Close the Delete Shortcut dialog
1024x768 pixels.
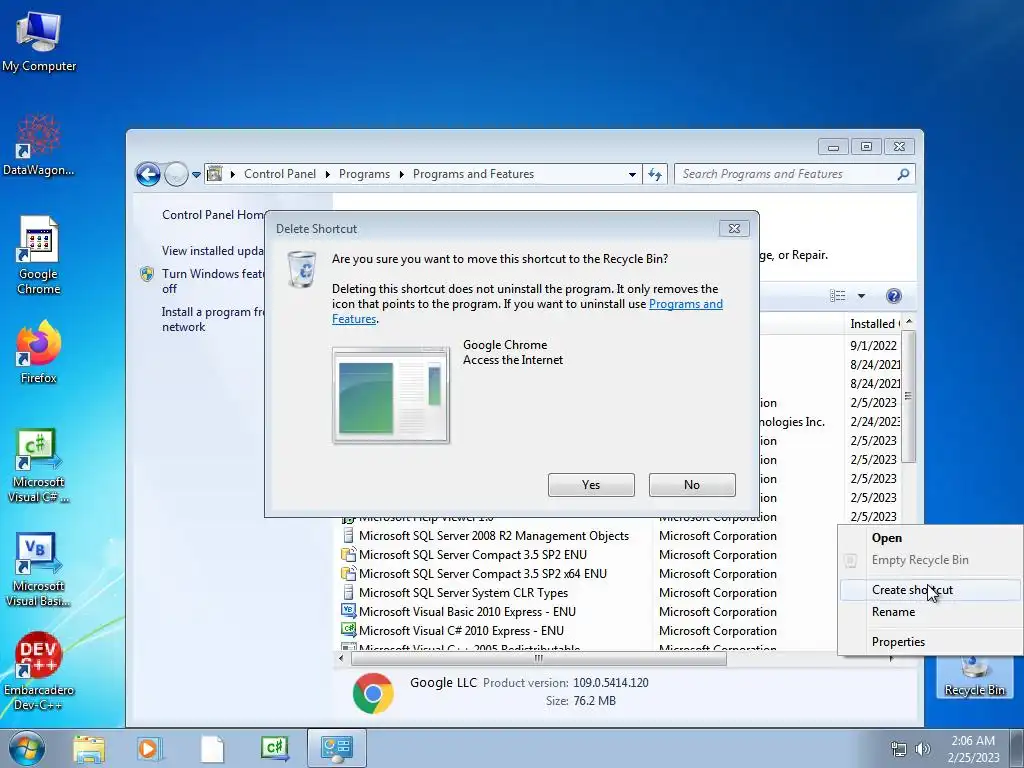[x=734, y=229]
